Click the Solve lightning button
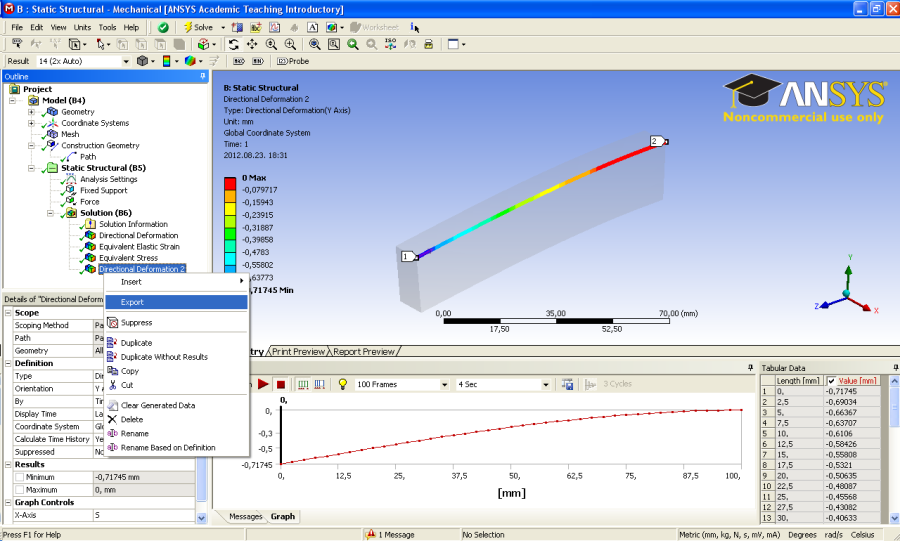The image size is (900, 541). pos(197,28)
